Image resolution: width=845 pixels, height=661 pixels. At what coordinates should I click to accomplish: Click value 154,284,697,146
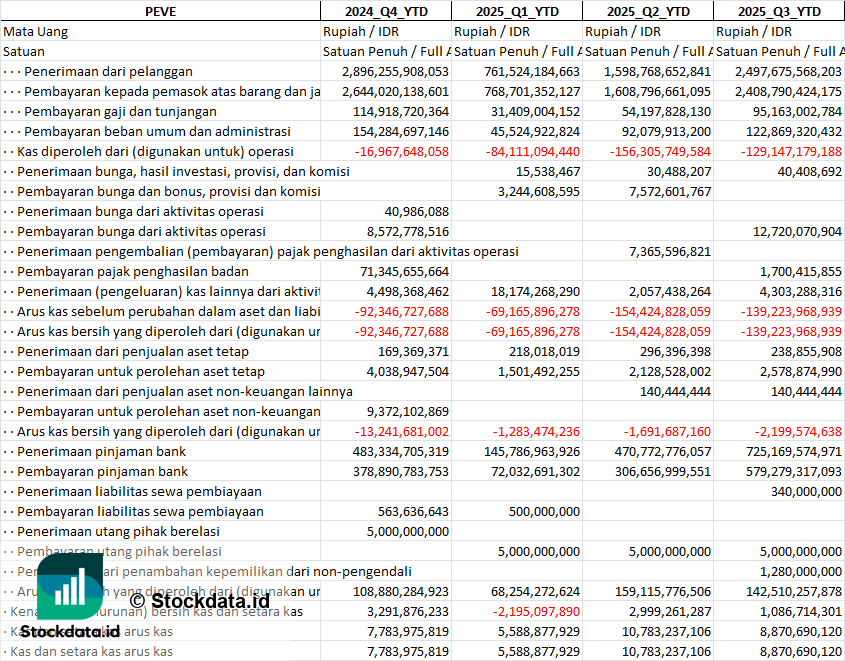[x=400, y=131]
